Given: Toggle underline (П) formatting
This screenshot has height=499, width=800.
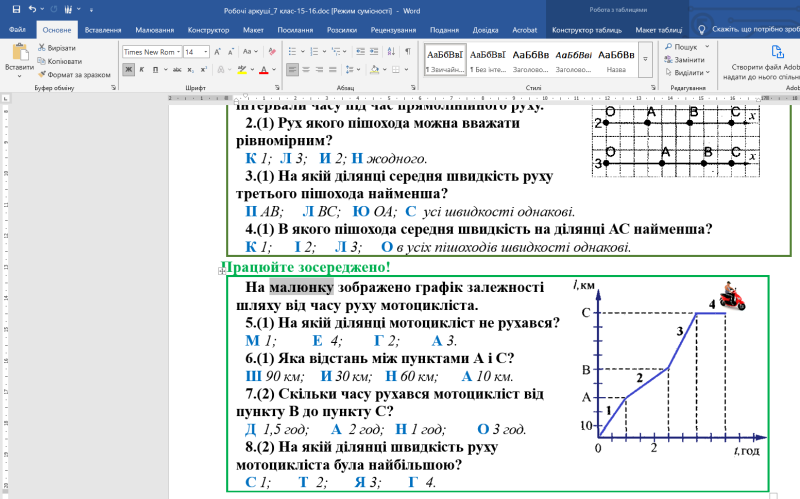Looking at the screenshot, I should click(x=155, y=69).
